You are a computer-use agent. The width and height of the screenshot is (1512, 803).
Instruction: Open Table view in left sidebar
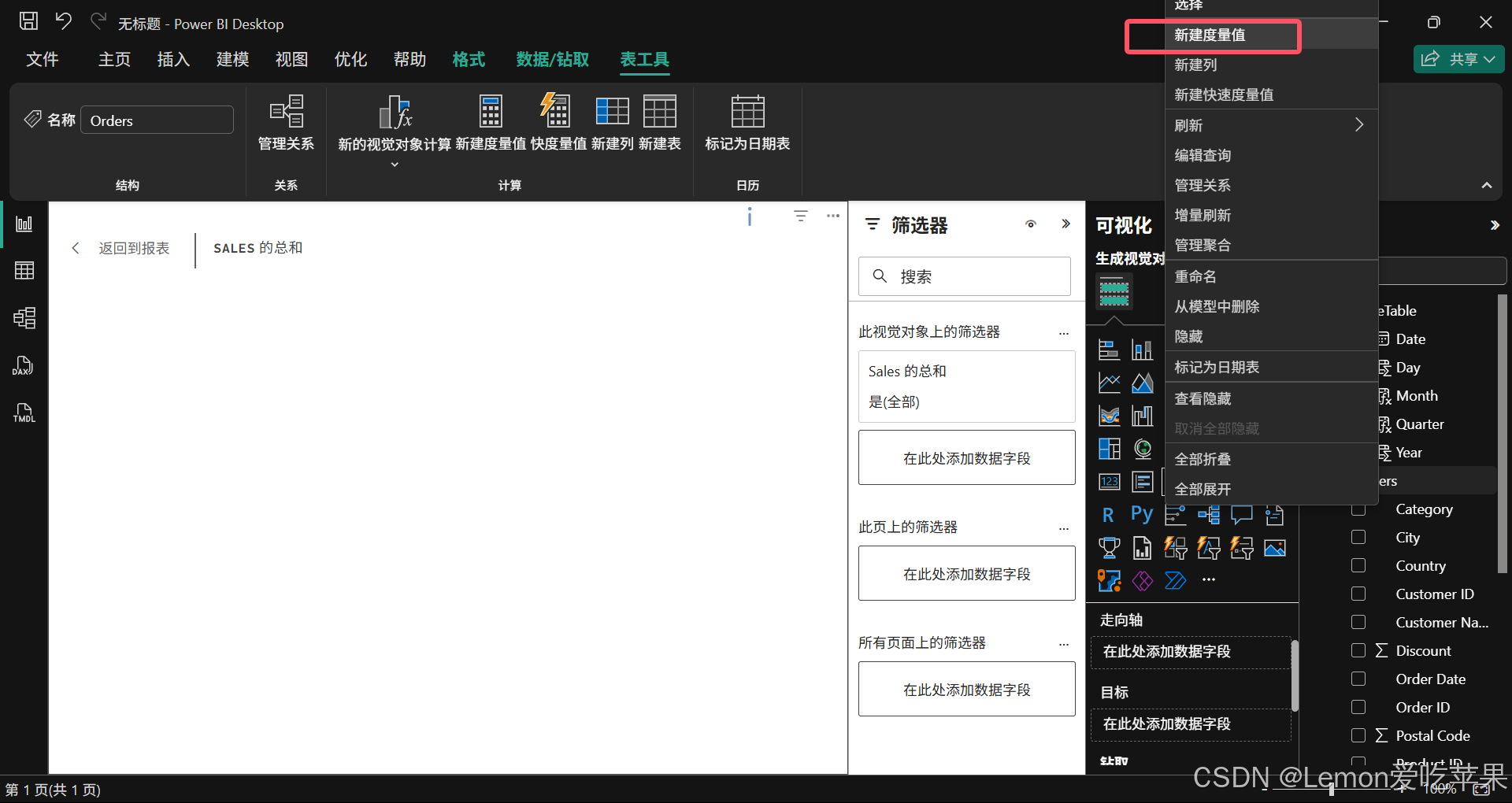pos(24,271)
